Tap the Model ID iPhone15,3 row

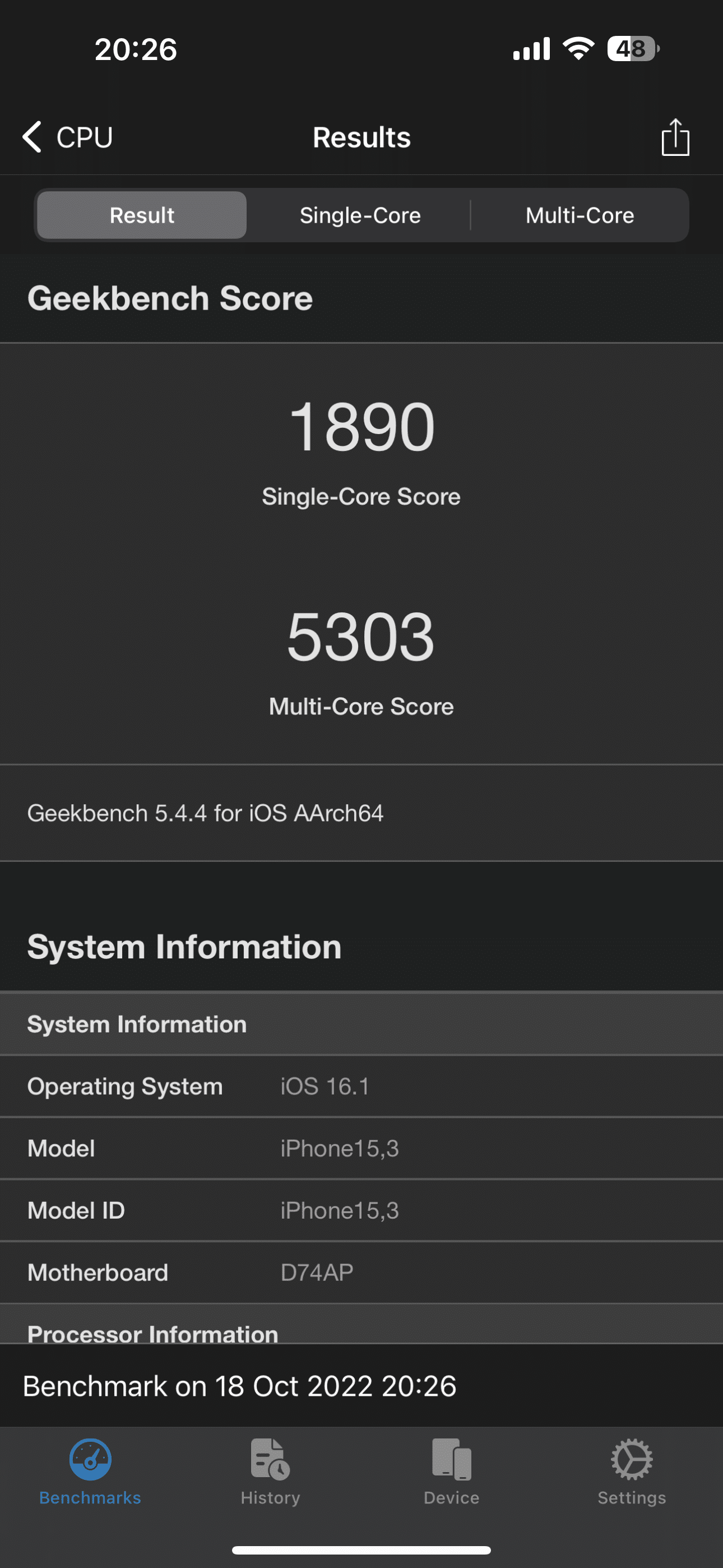pos(361,1210)
